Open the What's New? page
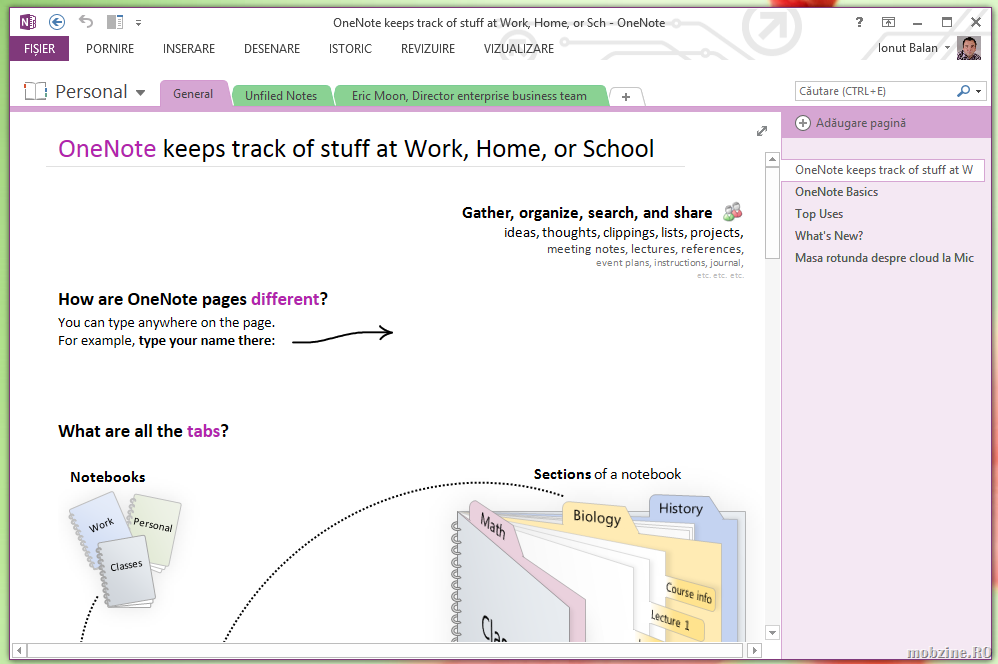 829,236
